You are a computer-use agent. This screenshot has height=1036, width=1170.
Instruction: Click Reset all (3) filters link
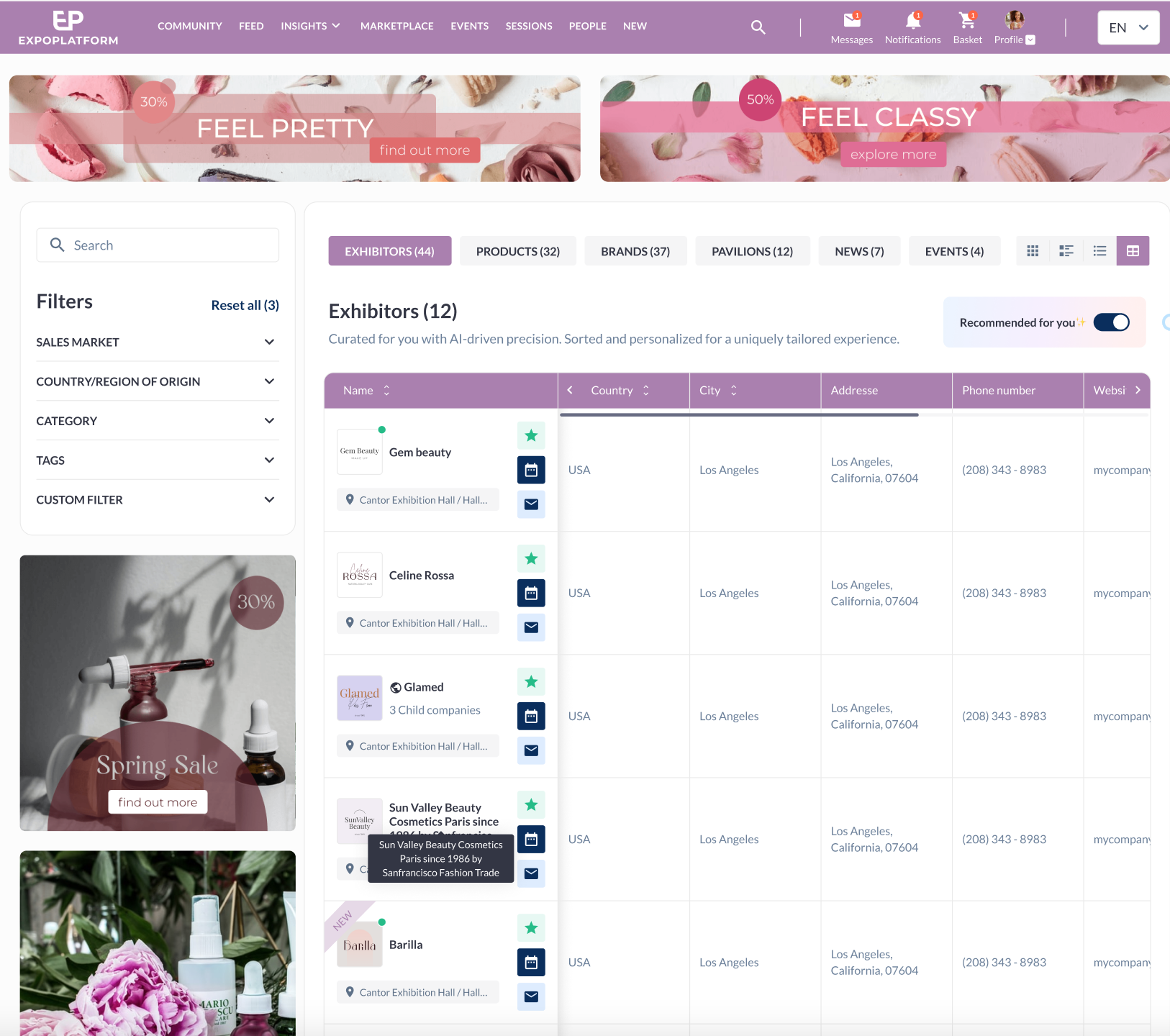click(245, 305)
